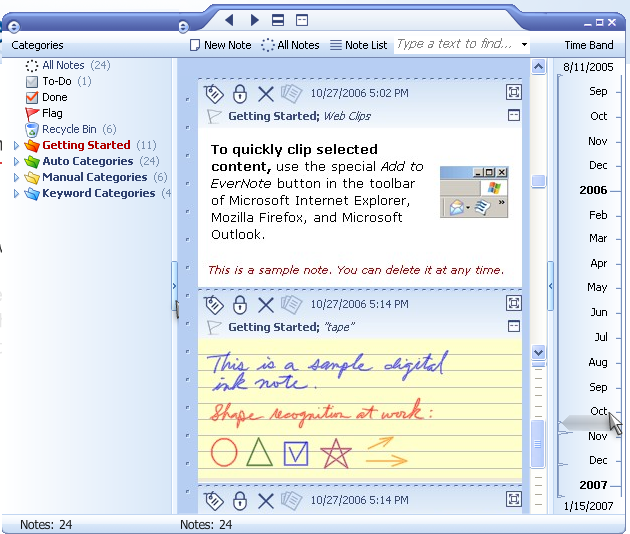Go back with the left arrow button
The height and width of the screenshot is (534, 630).
tap(229, 20)
